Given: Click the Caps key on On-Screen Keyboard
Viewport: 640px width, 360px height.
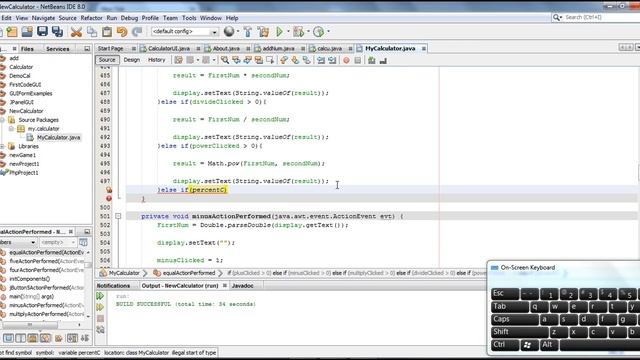Looking at the screenshot, I should point(515,319).
